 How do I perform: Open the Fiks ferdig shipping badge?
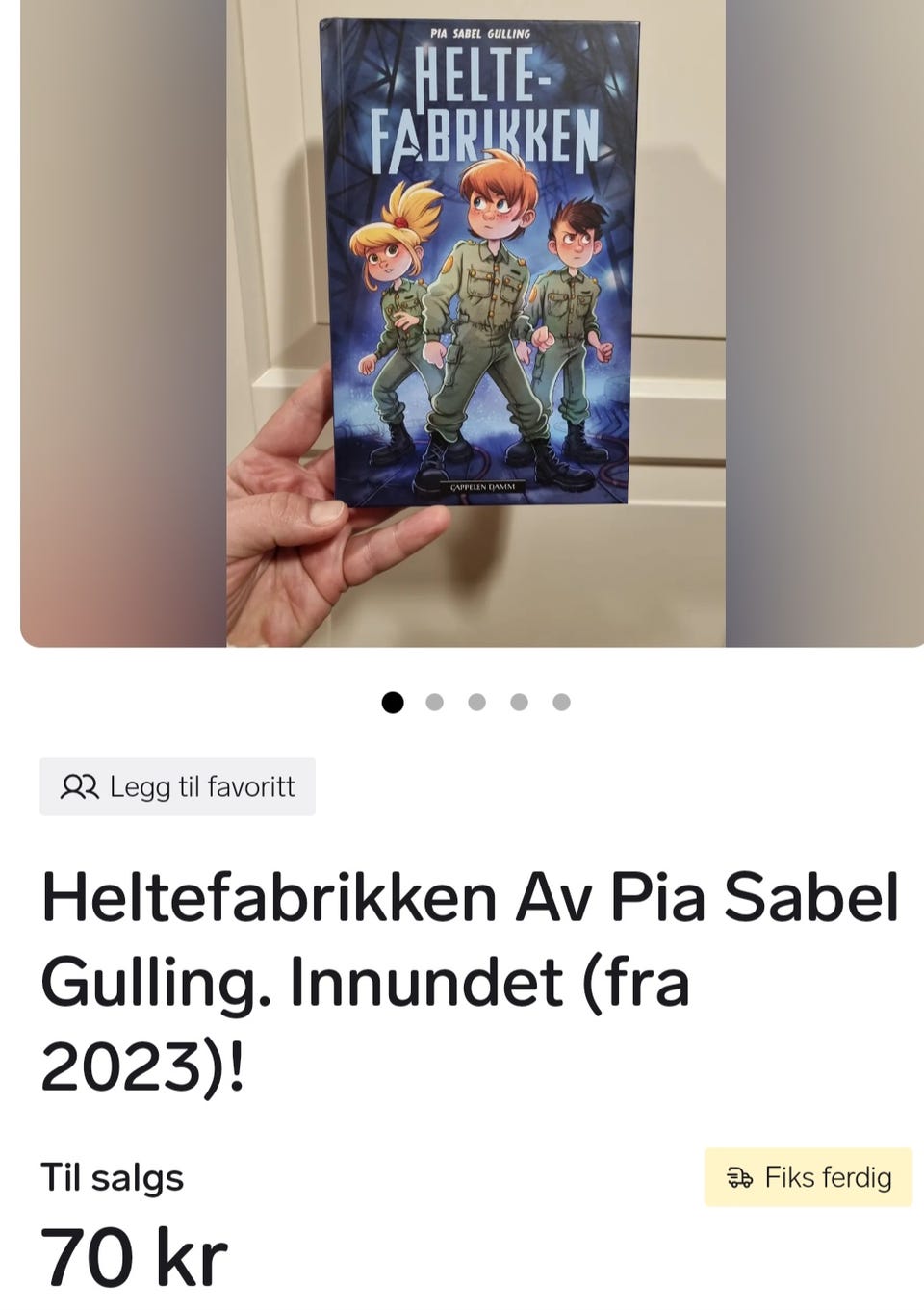click(808, 1177)
